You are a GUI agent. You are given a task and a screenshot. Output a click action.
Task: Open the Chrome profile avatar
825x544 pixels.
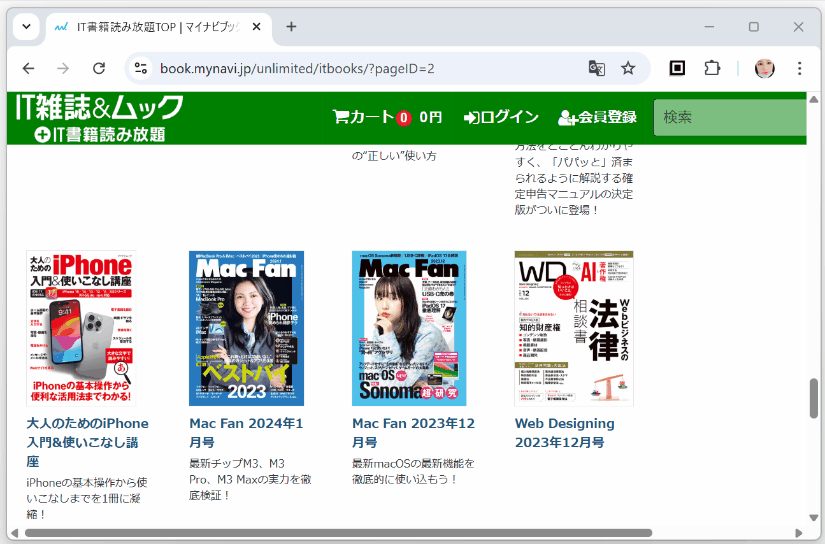click(764, 68)
